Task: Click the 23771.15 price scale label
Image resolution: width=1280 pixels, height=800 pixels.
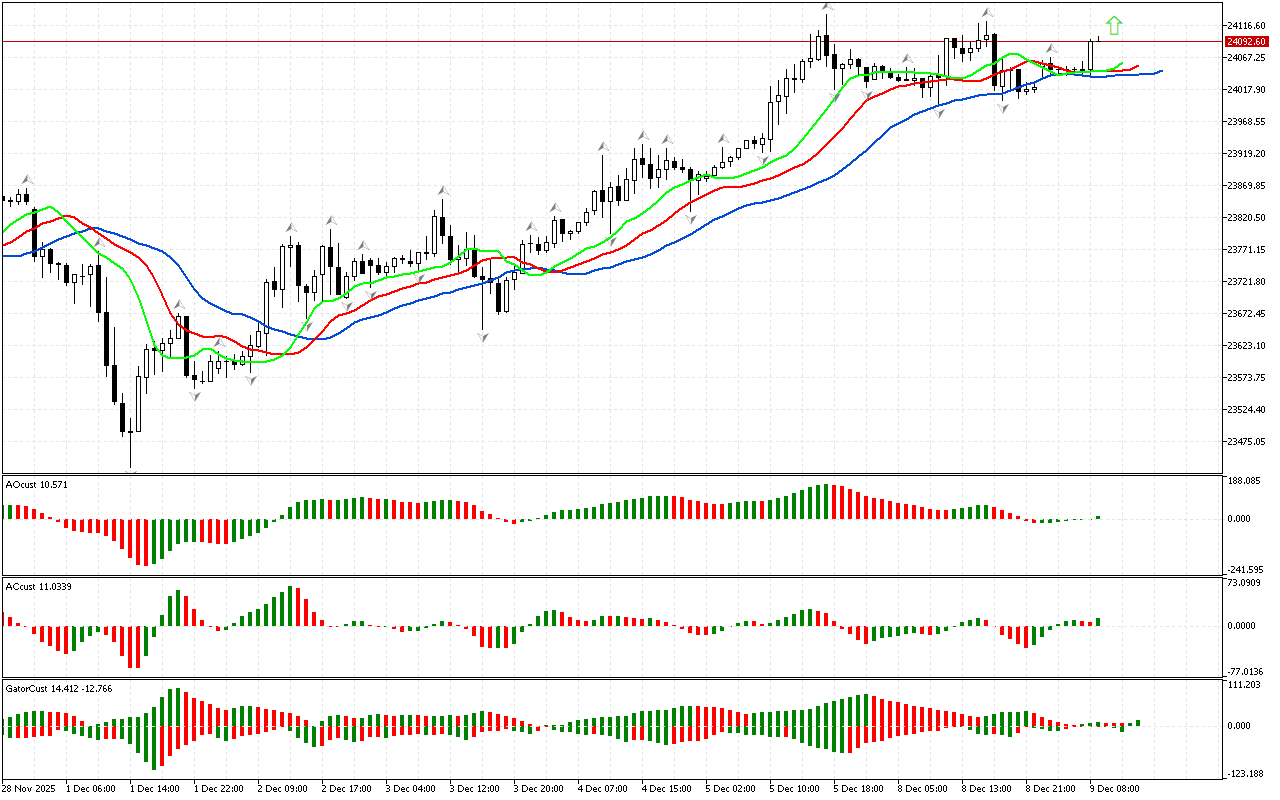Action: [x=1245, y=249]
